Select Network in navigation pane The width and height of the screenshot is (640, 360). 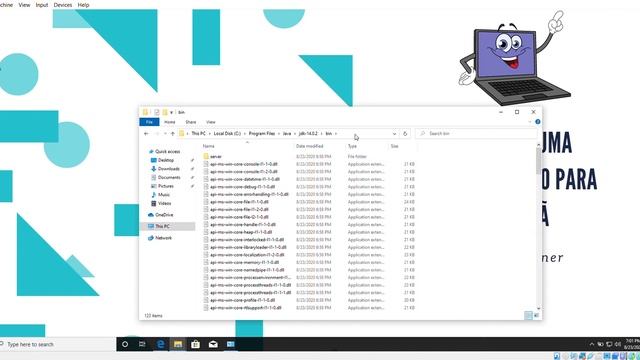pos(163,238)
